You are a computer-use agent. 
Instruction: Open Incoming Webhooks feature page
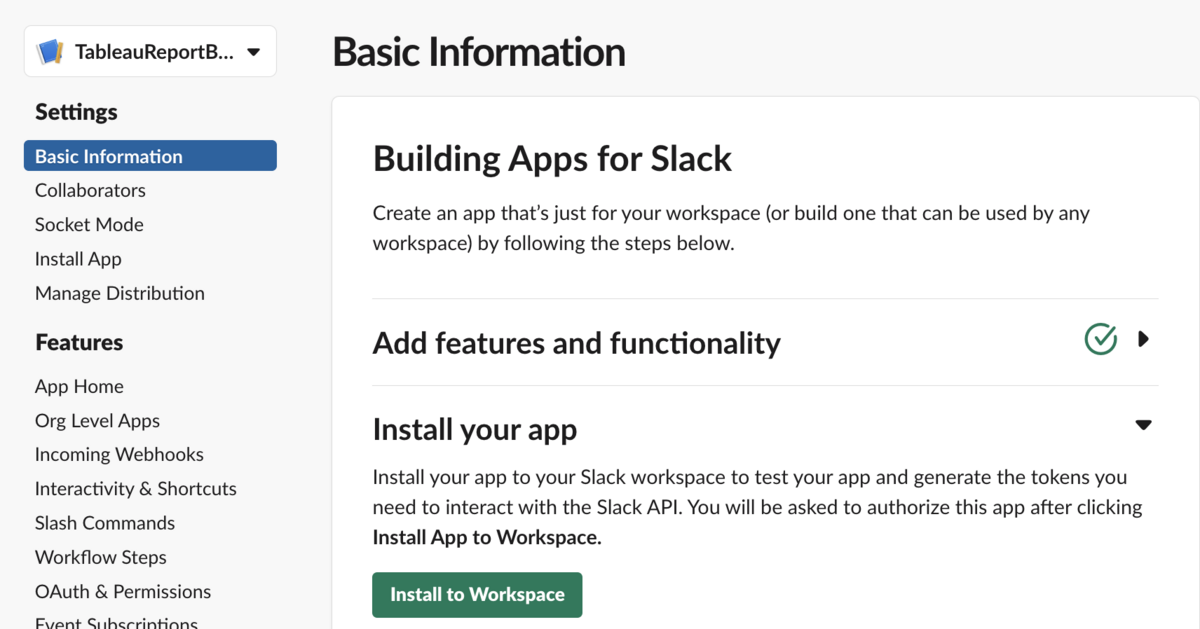(119, 454)
